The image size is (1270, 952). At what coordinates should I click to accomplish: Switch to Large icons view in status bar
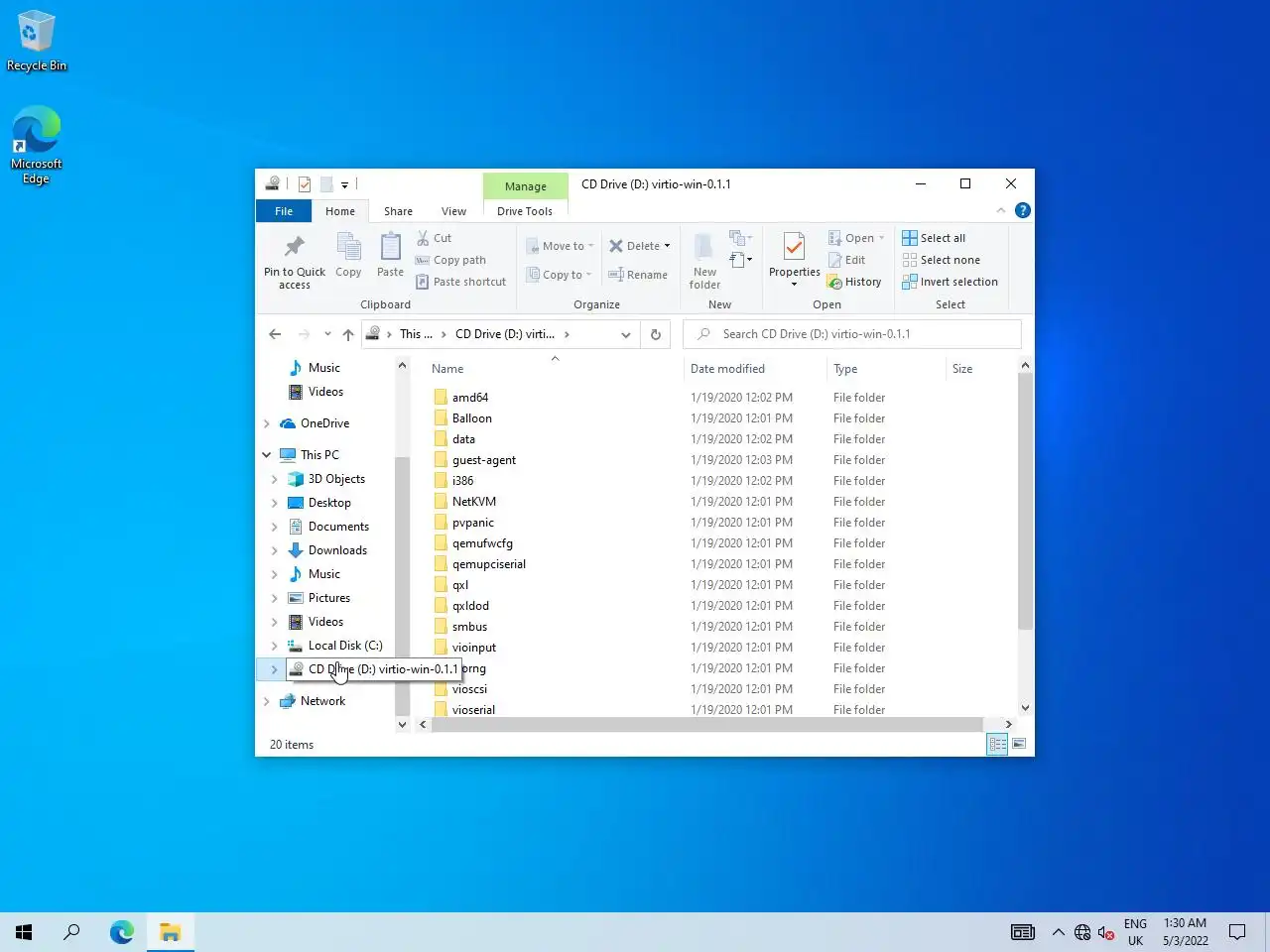pos(1019,744)
